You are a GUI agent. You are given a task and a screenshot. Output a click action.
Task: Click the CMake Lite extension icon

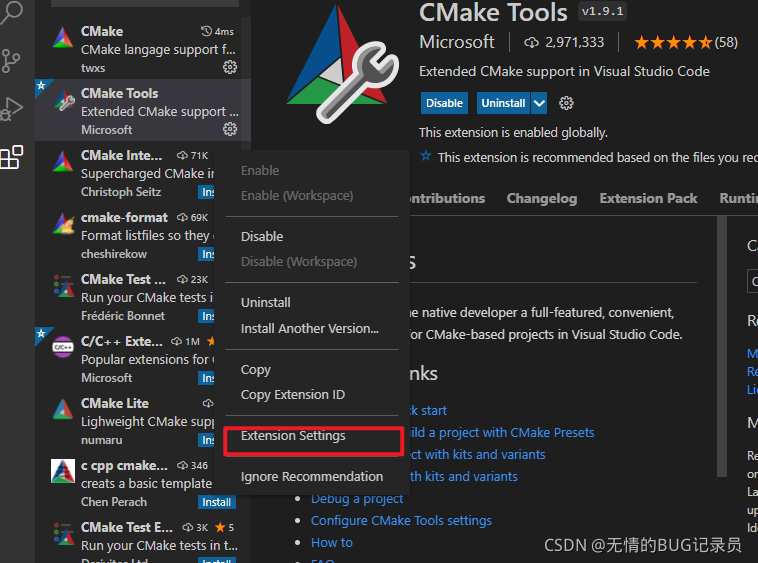point(63,409)
